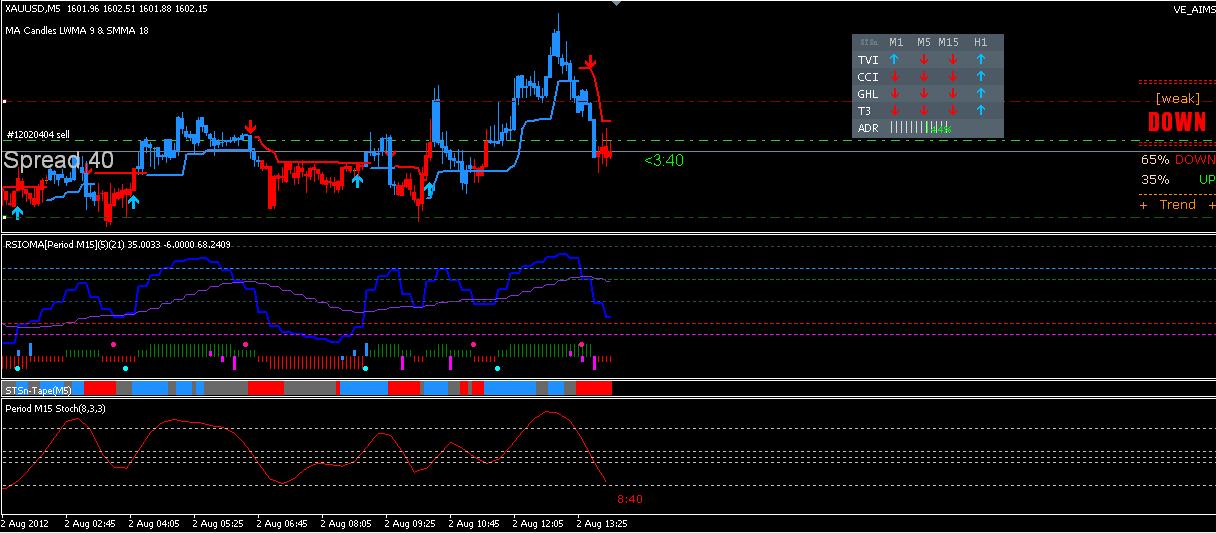Click the Spread 40 label
Image resolution: width=1216 pixels, height=533 pixels.
tap(58, 160)
